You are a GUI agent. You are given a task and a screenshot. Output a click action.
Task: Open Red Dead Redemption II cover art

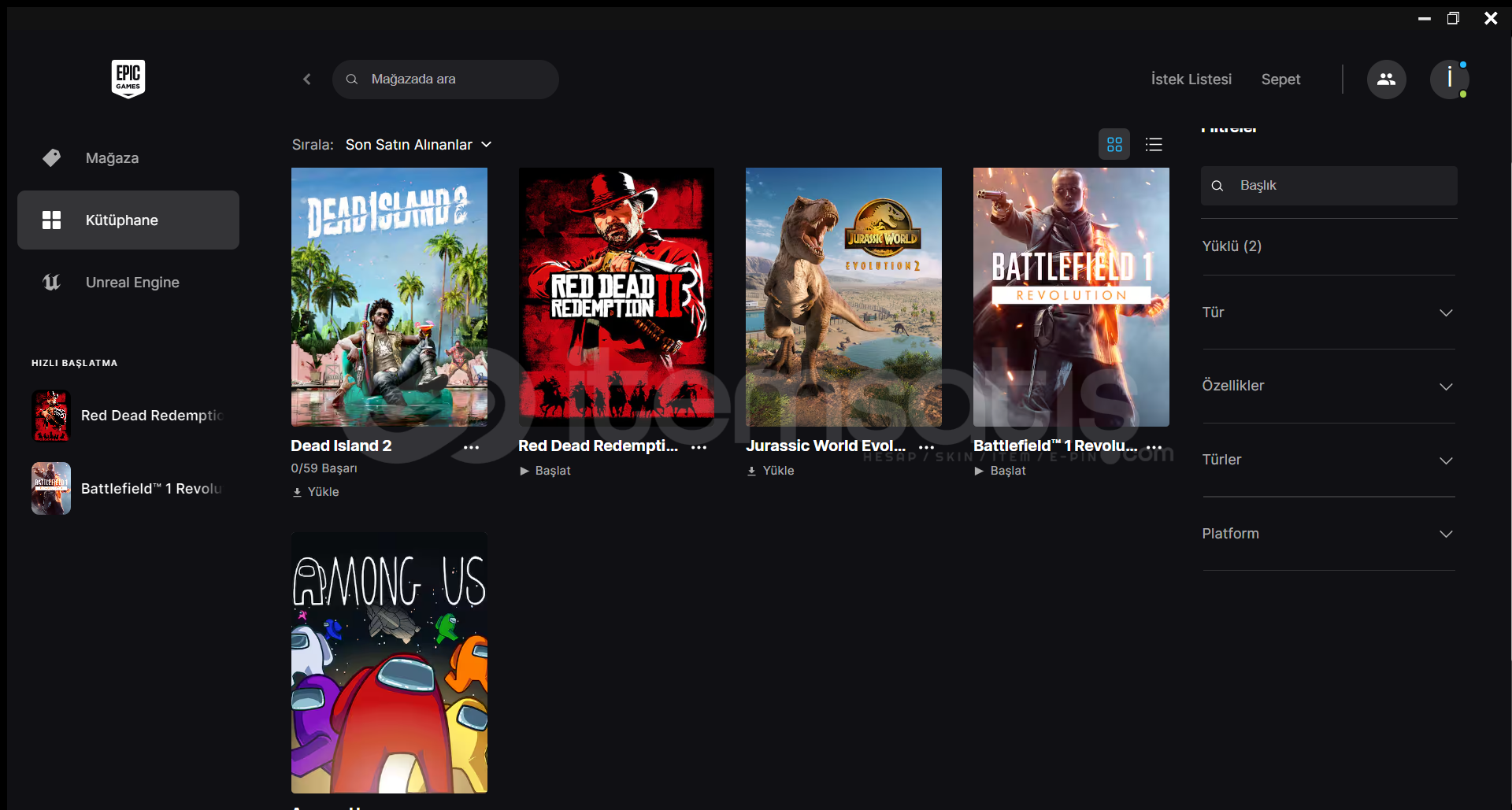(x=617, y=297)
